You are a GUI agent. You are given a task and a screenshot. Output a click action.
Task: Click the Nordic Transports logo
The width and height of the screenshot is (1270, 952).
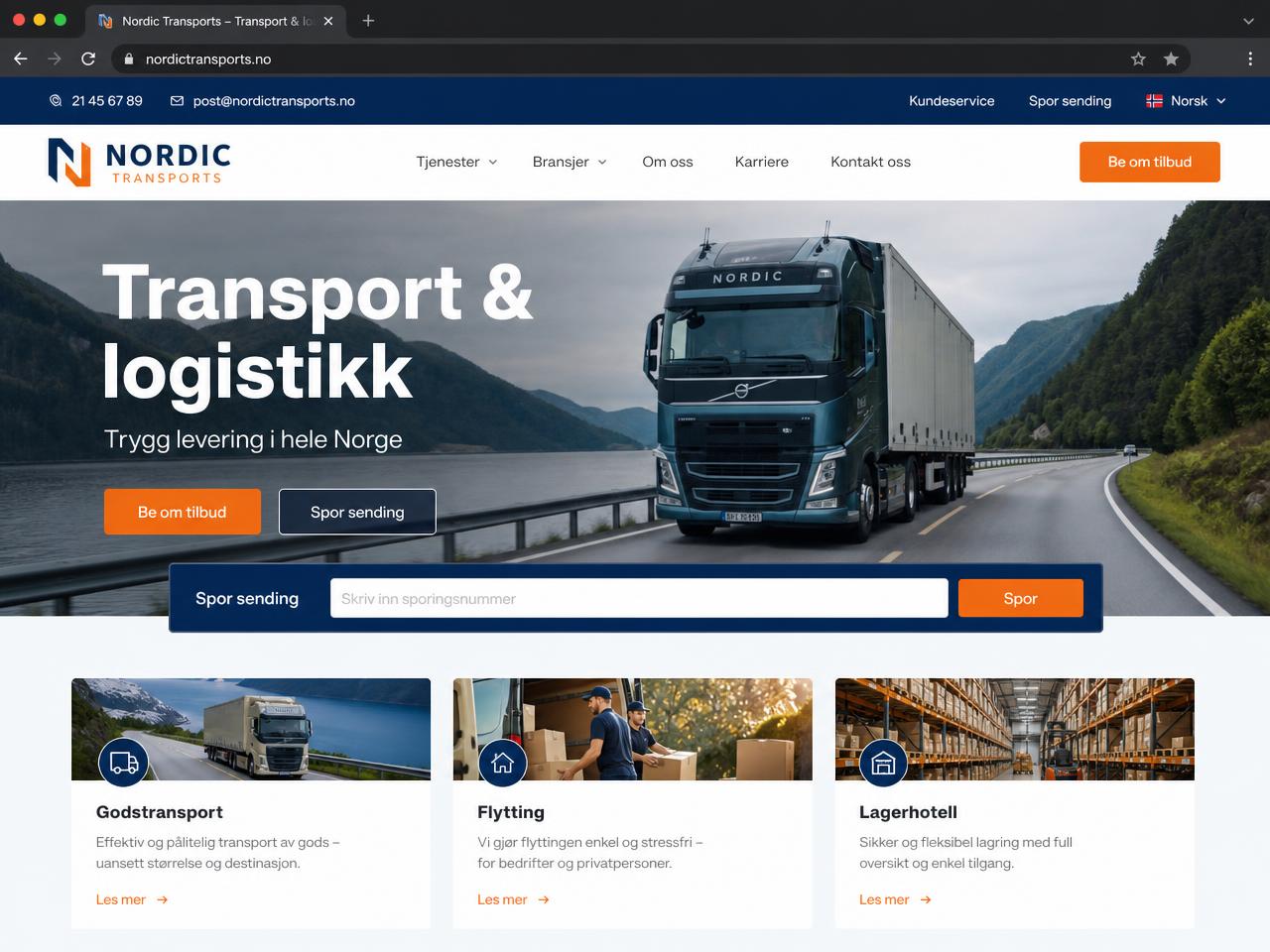[140, 162]
